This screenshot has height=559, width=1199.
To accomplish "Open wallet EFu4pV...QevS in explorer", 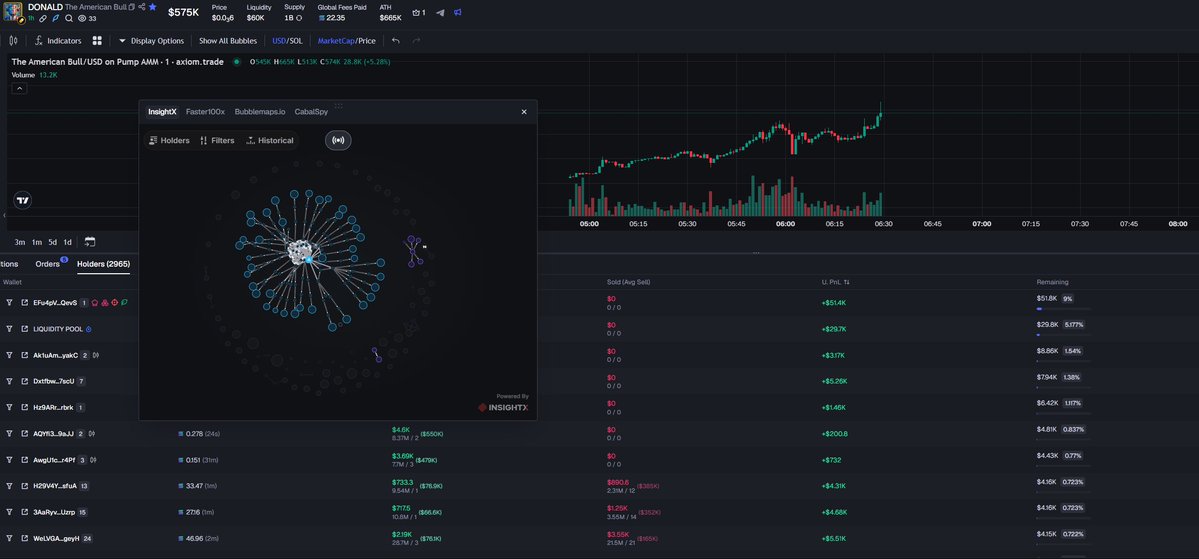I will coord(24,303).
